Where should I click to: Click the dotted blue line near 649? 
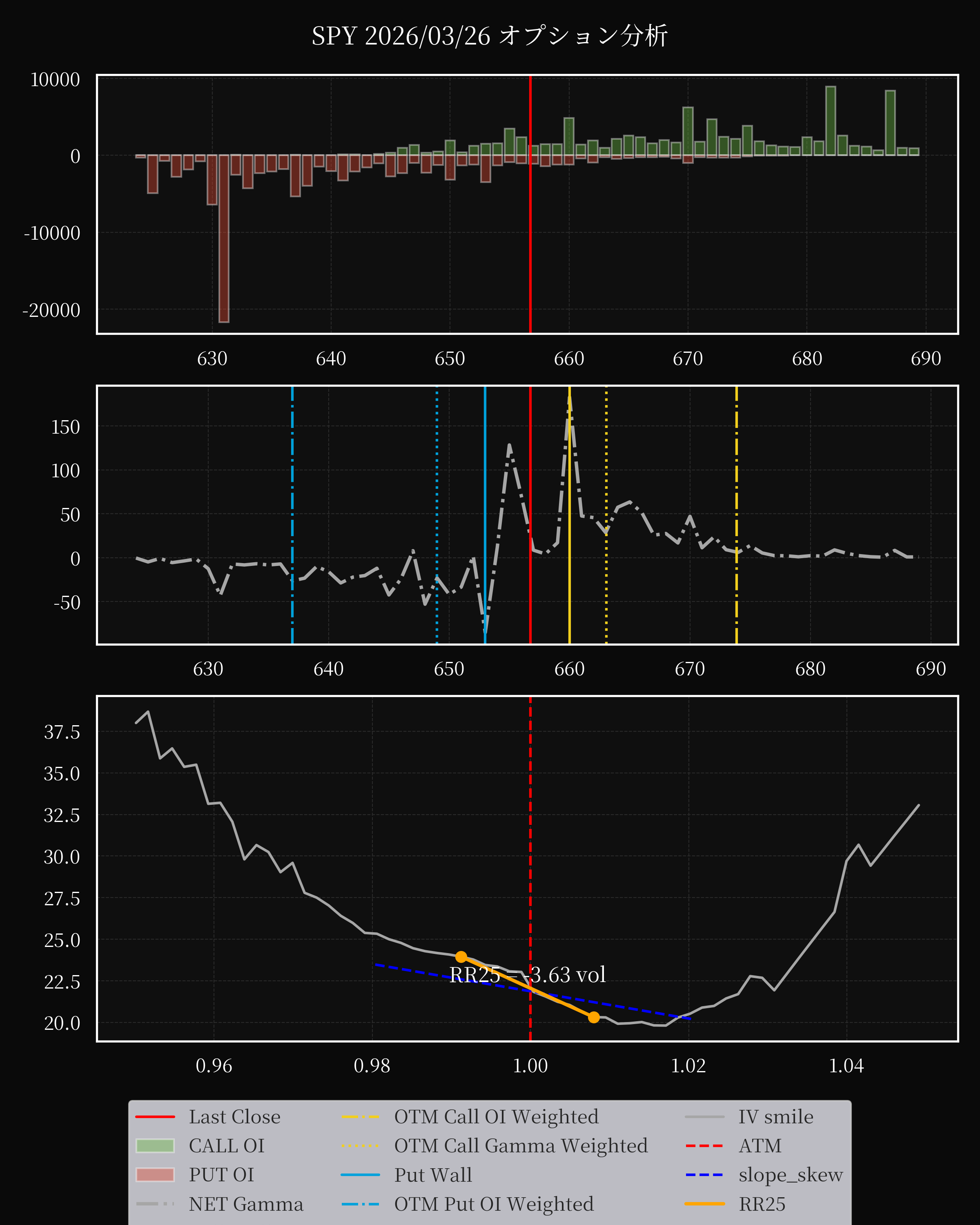(x=437, y=515)
